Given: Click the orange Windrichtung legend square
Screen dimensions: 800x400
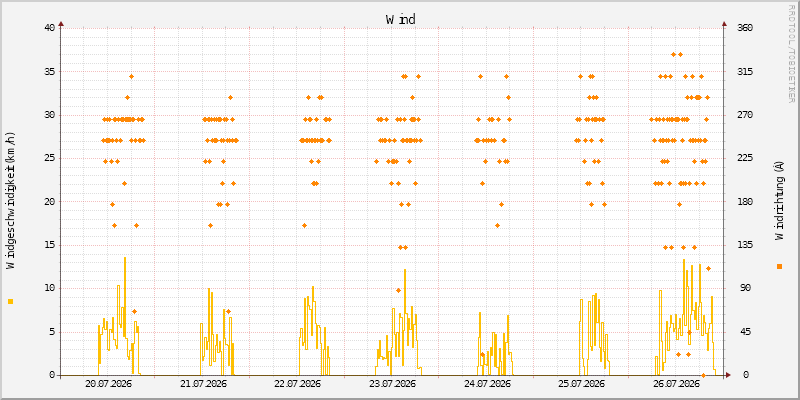Looking at the screenshot, I should point(779,266).
